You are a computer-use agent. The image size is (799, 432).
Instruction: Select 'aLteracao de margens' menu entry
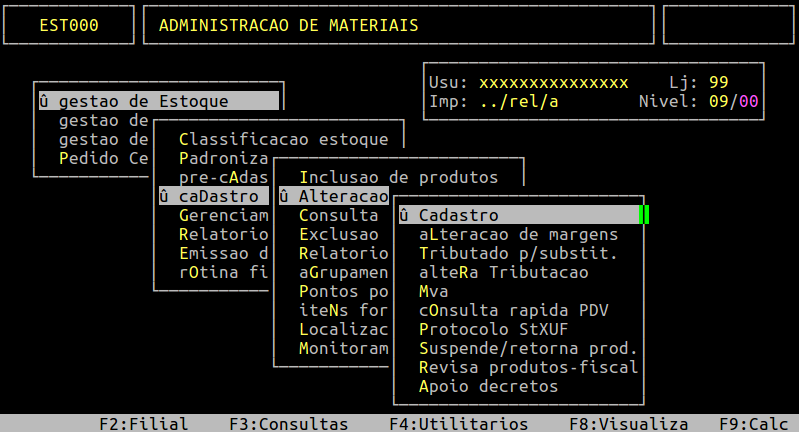click(x=518, y=234)
